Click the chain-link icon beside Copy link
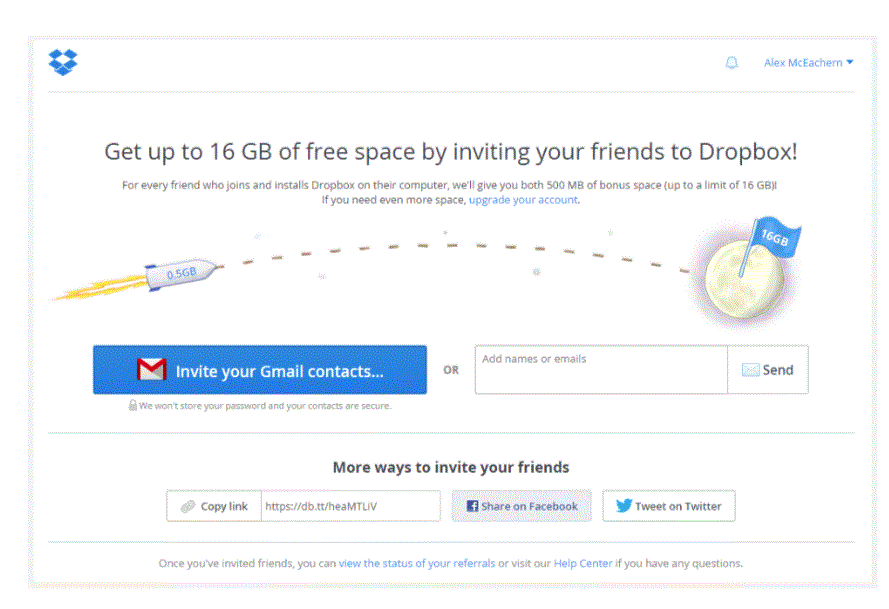Image resolution: width=889 pixels, height=609 pixels. pos(187,506)
